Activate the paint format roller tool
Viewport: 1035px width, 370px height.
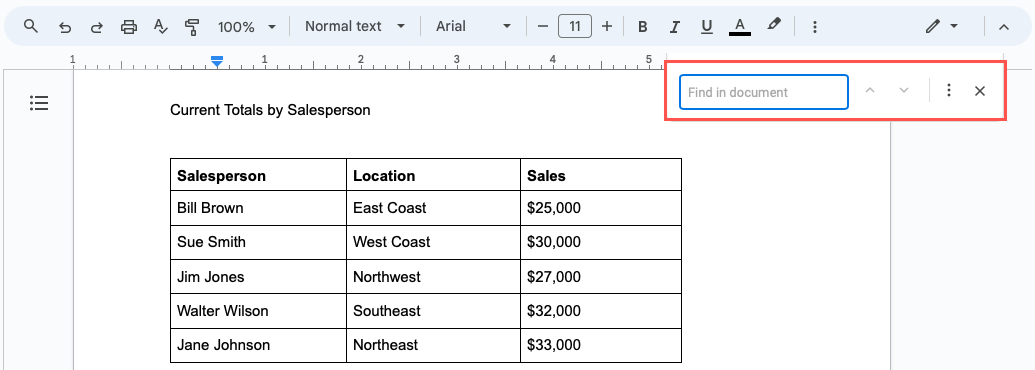click(x=192, y=27)
